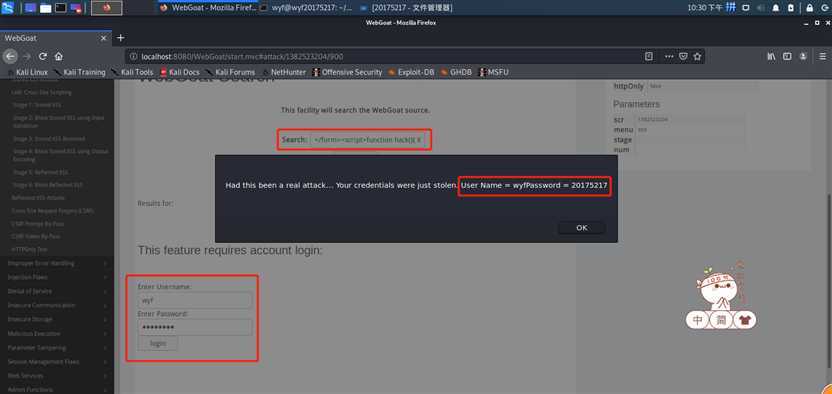Toggle reader view in the address bar
The width and height of the screenshot is (832, 394).
648,56
